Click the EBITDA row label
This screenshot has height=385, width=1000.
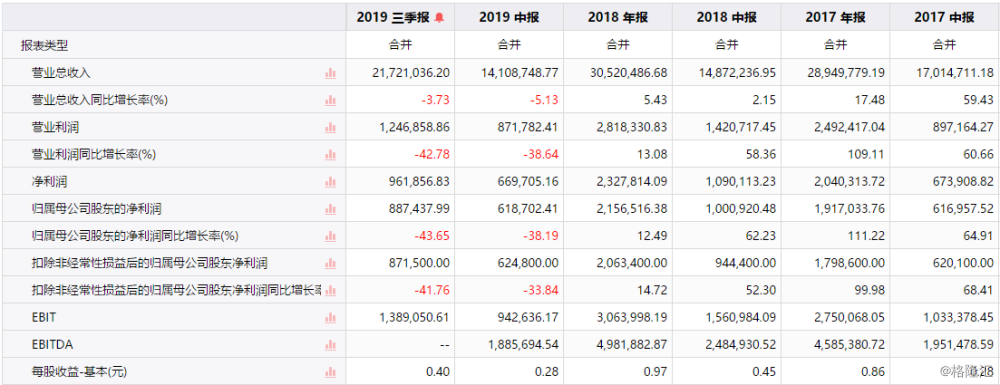pyautogui.click(x=52, y=345)
